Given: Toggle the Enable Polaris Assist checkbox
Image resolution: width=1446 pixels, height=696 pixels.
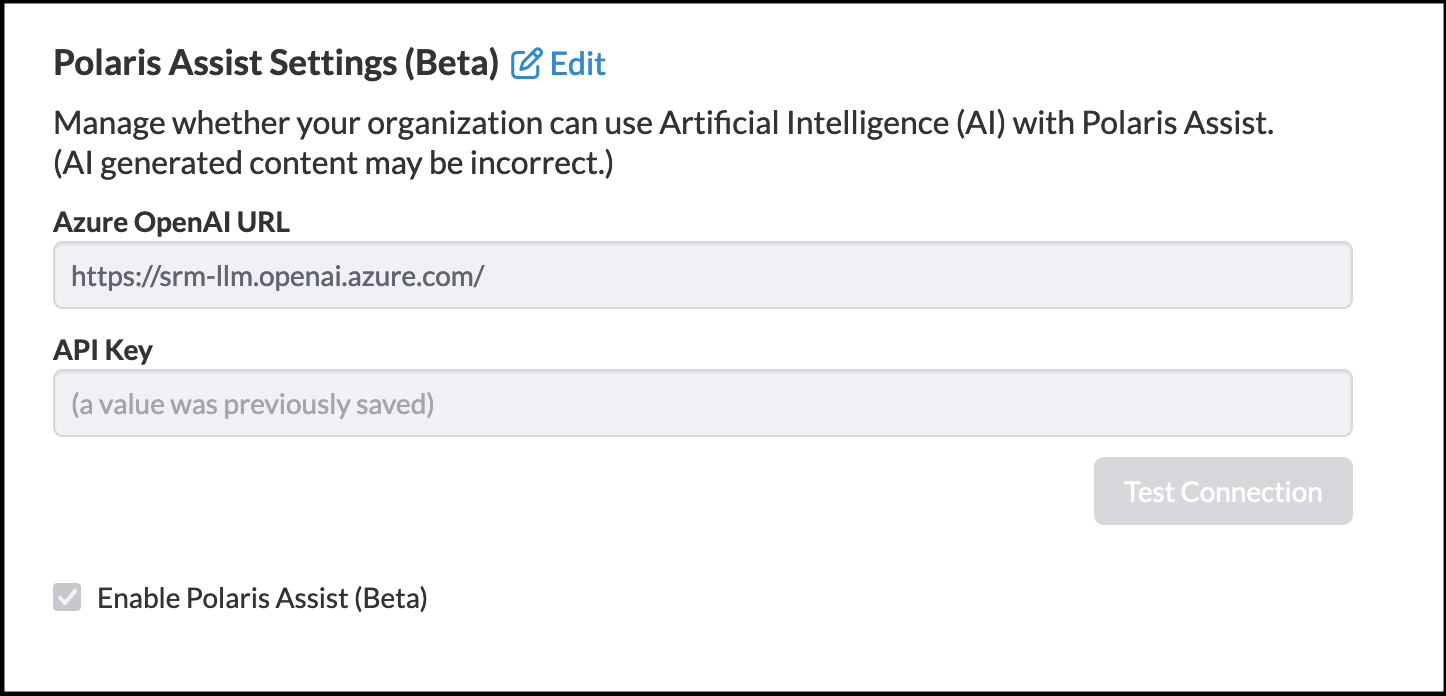Looking at the screenshot, I should [x=67, y=598].
